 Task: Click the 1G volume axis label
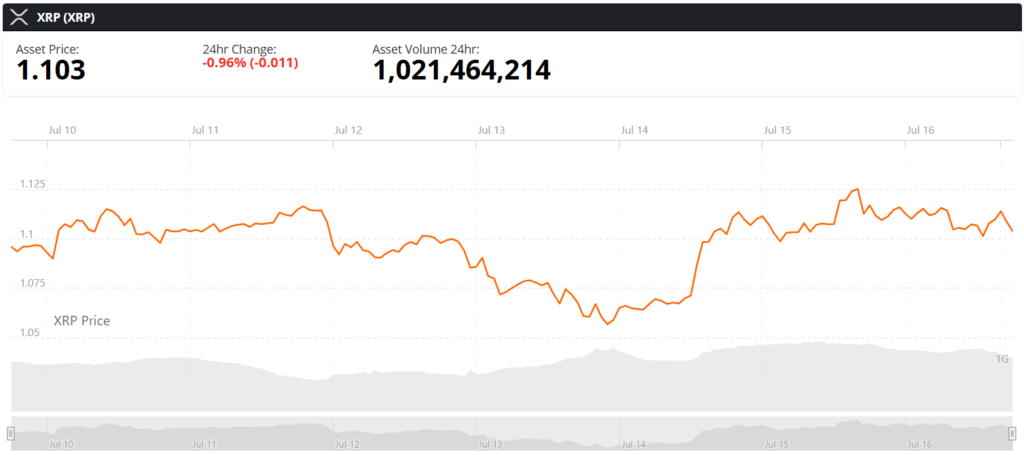click(1002, 359)
